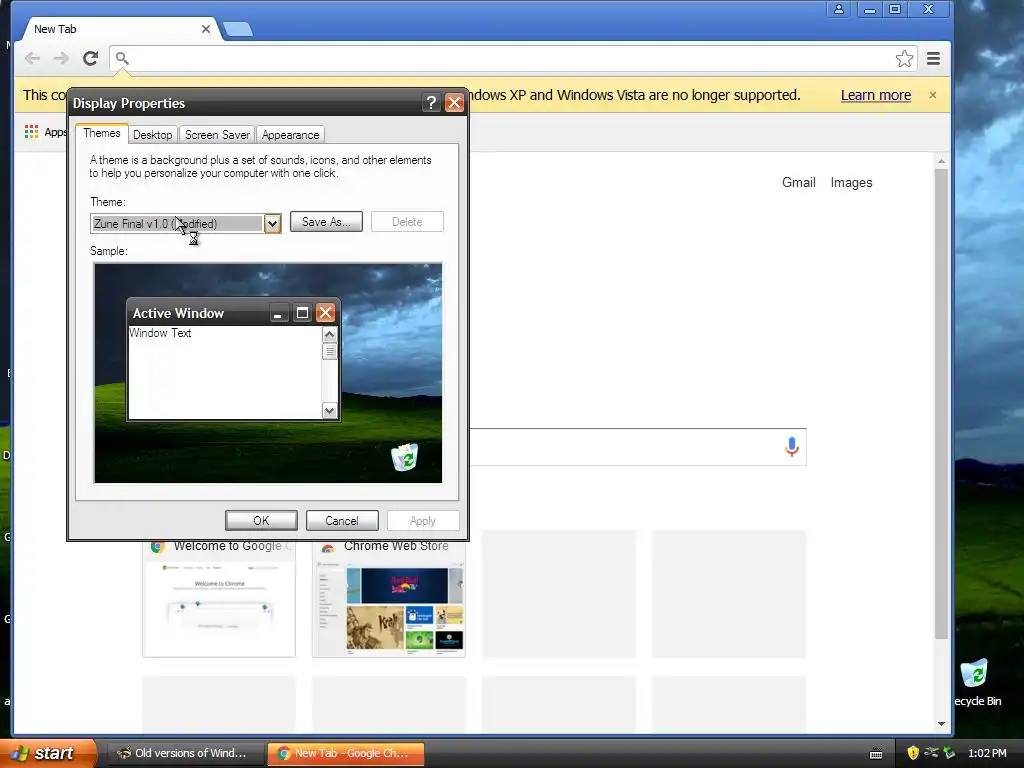
Task: Click the greyed Delete button
Action: [x=408, y=222]
